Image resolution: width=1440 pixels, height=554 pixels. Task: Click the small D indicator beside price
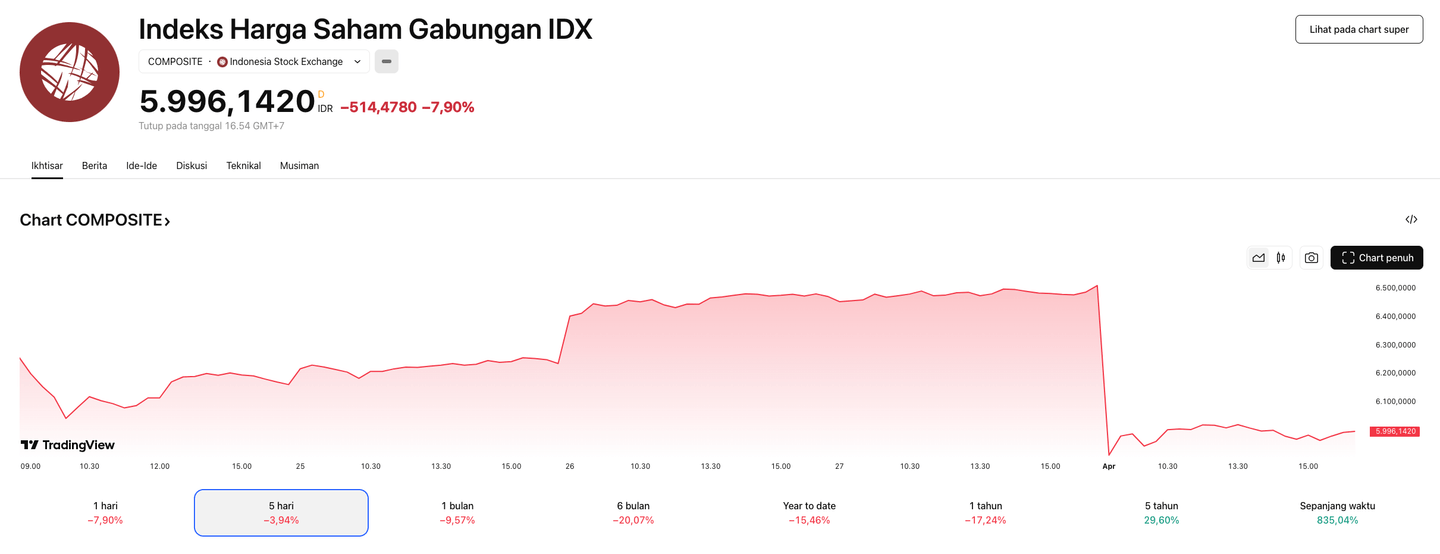321,95
